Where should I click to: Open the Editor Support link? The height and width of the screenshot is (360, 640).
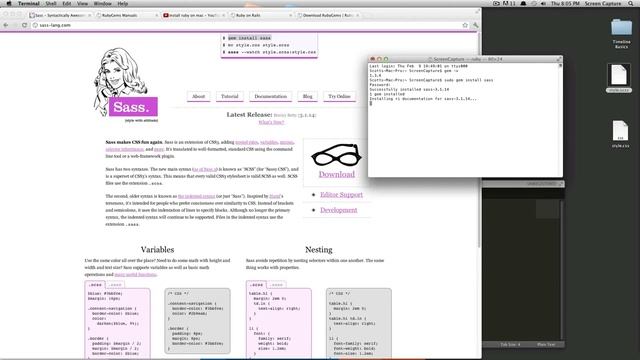click(341, 195)
